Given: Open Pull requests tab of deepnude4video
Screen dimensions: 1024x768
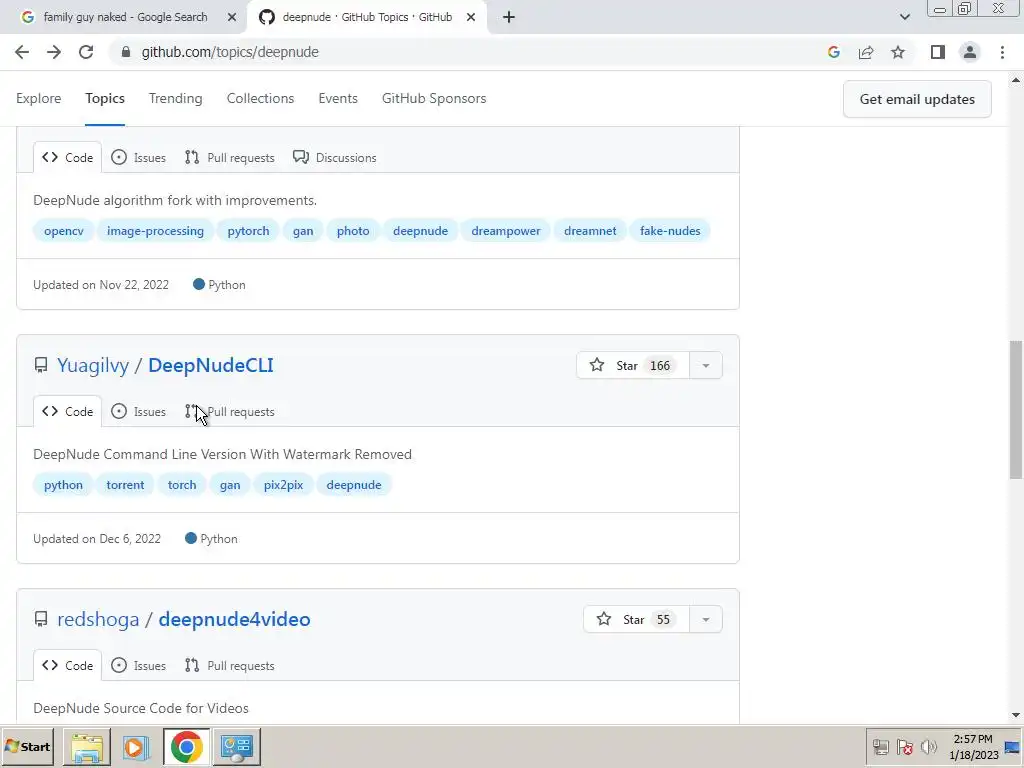Looking at the screenshot, I should (x=230, y=666).
